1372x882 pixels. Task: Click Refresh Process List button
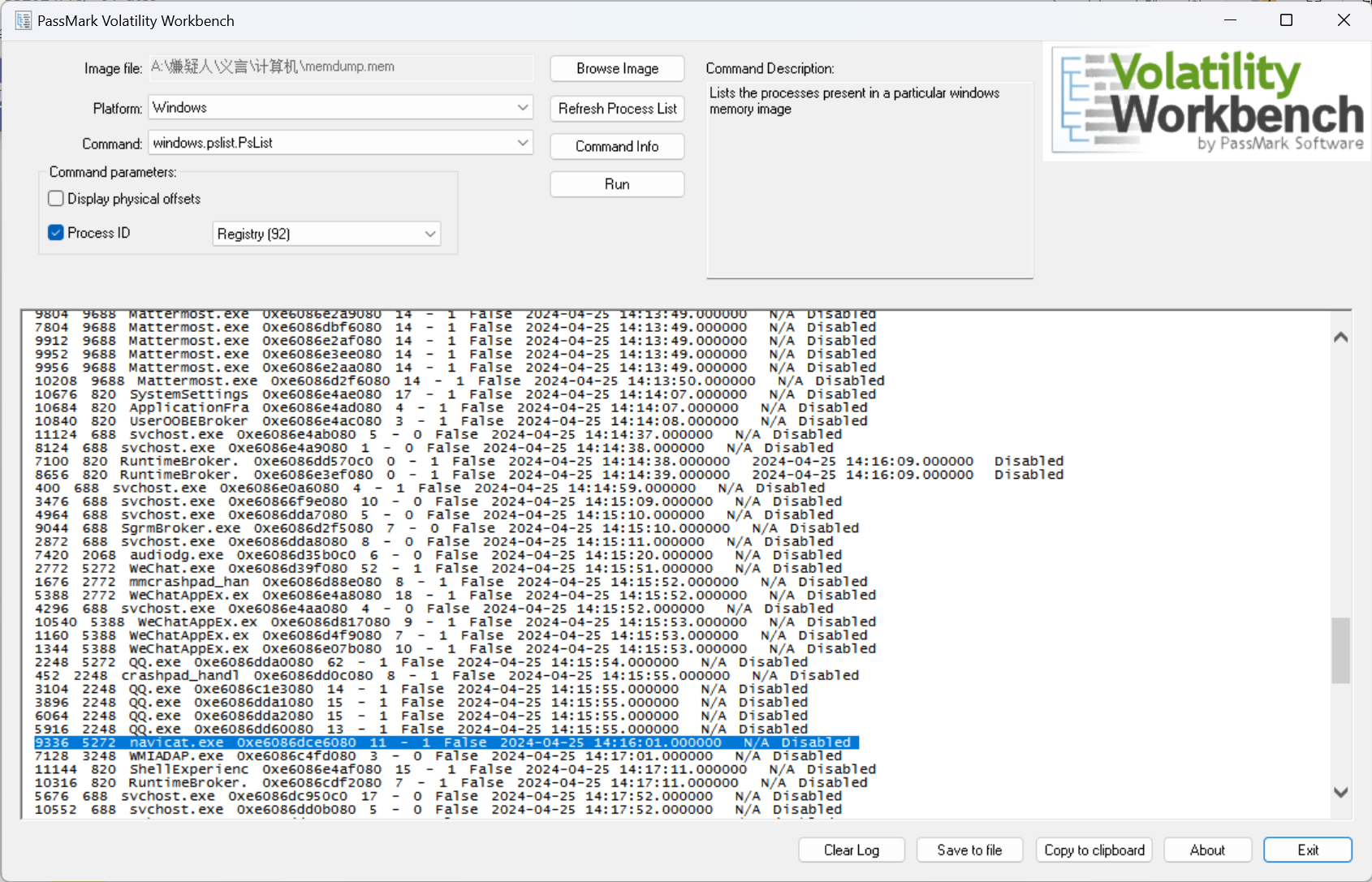click(617, 109)
